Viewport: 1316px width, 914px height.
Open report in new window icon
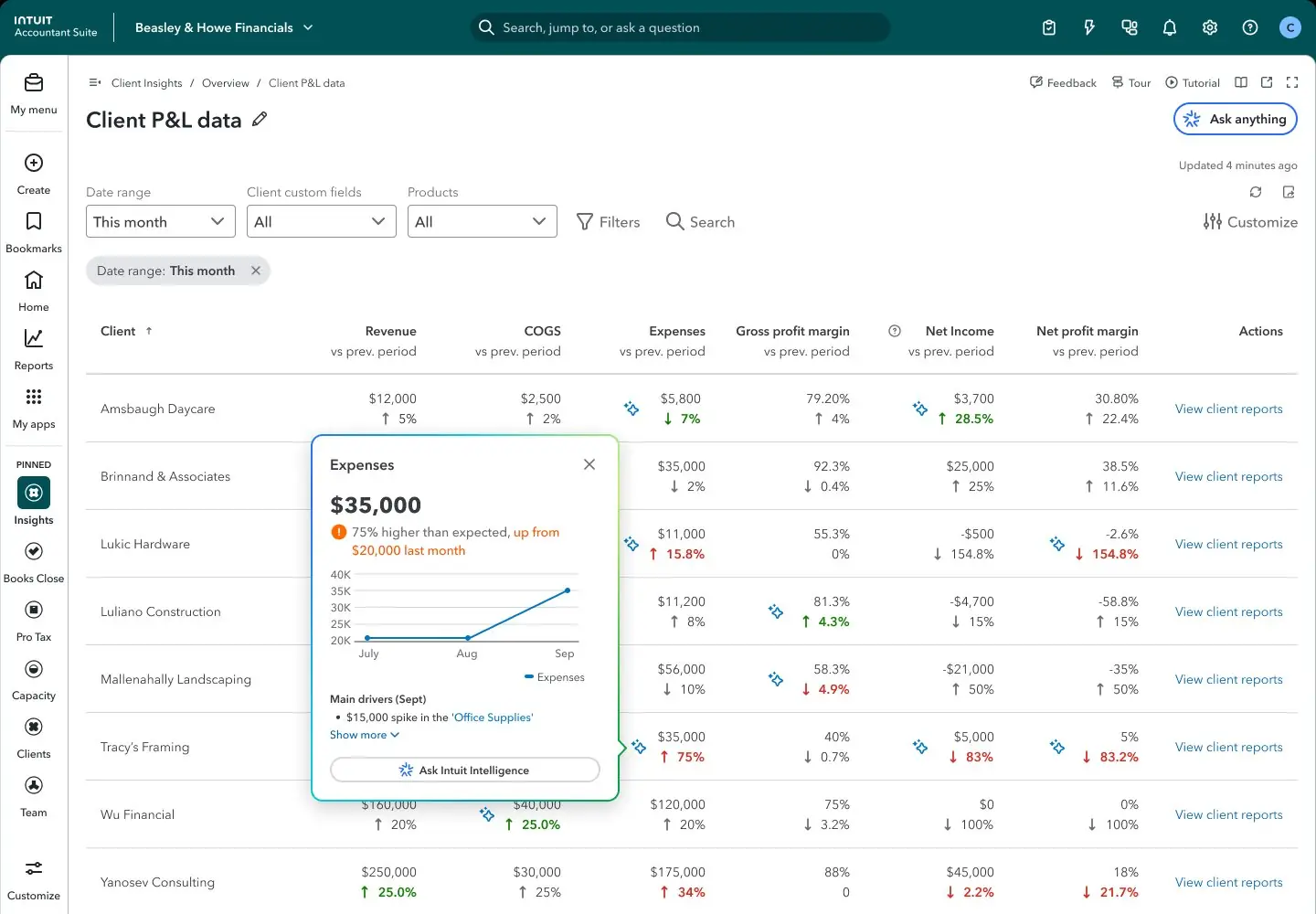(x=1267, y=82)
